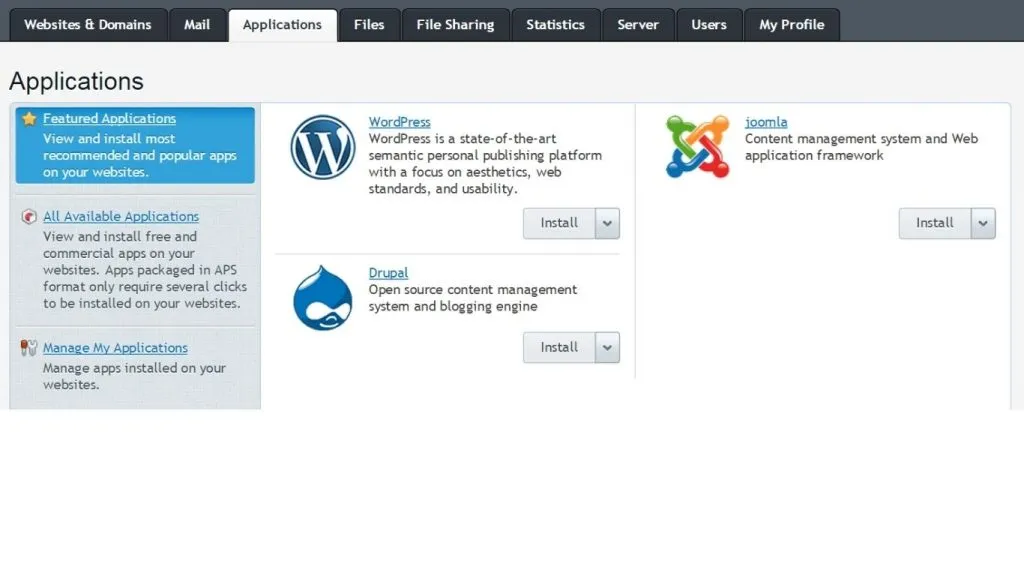Switch to the Statistics tab
This screenshot has width=1024, height=576.
[556, 25]
